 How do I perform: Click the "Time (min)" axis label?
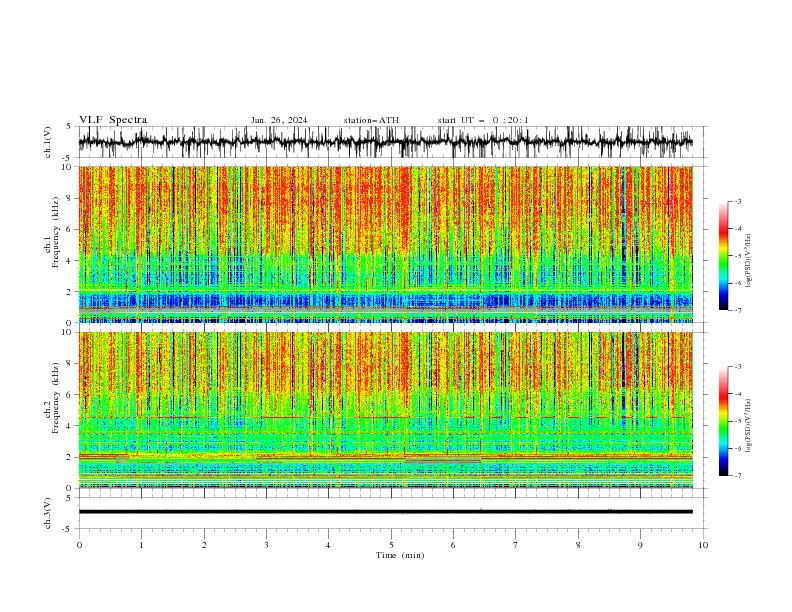(400, 555)
